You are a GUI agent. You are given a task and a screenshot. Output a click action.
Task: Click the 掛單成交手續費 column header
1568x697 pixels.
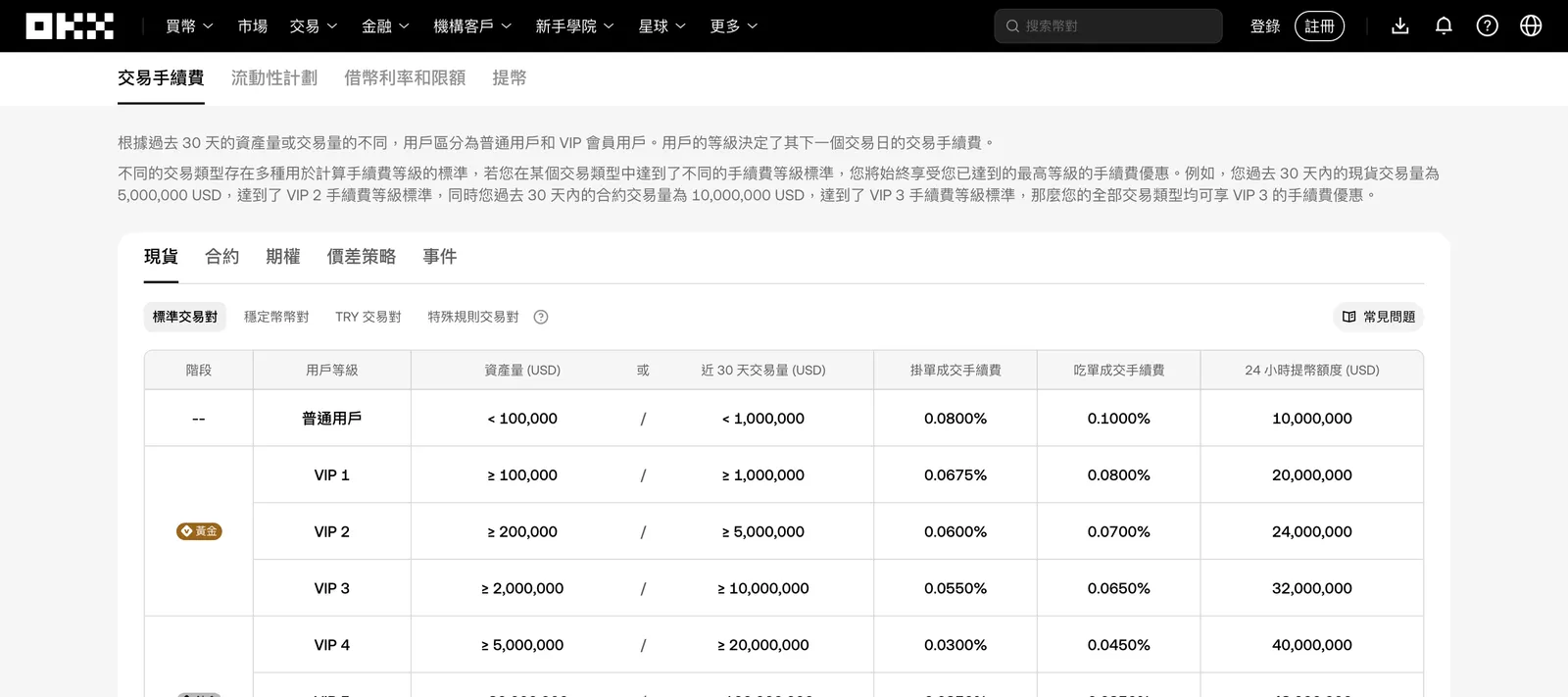click(x=955, y=371)
